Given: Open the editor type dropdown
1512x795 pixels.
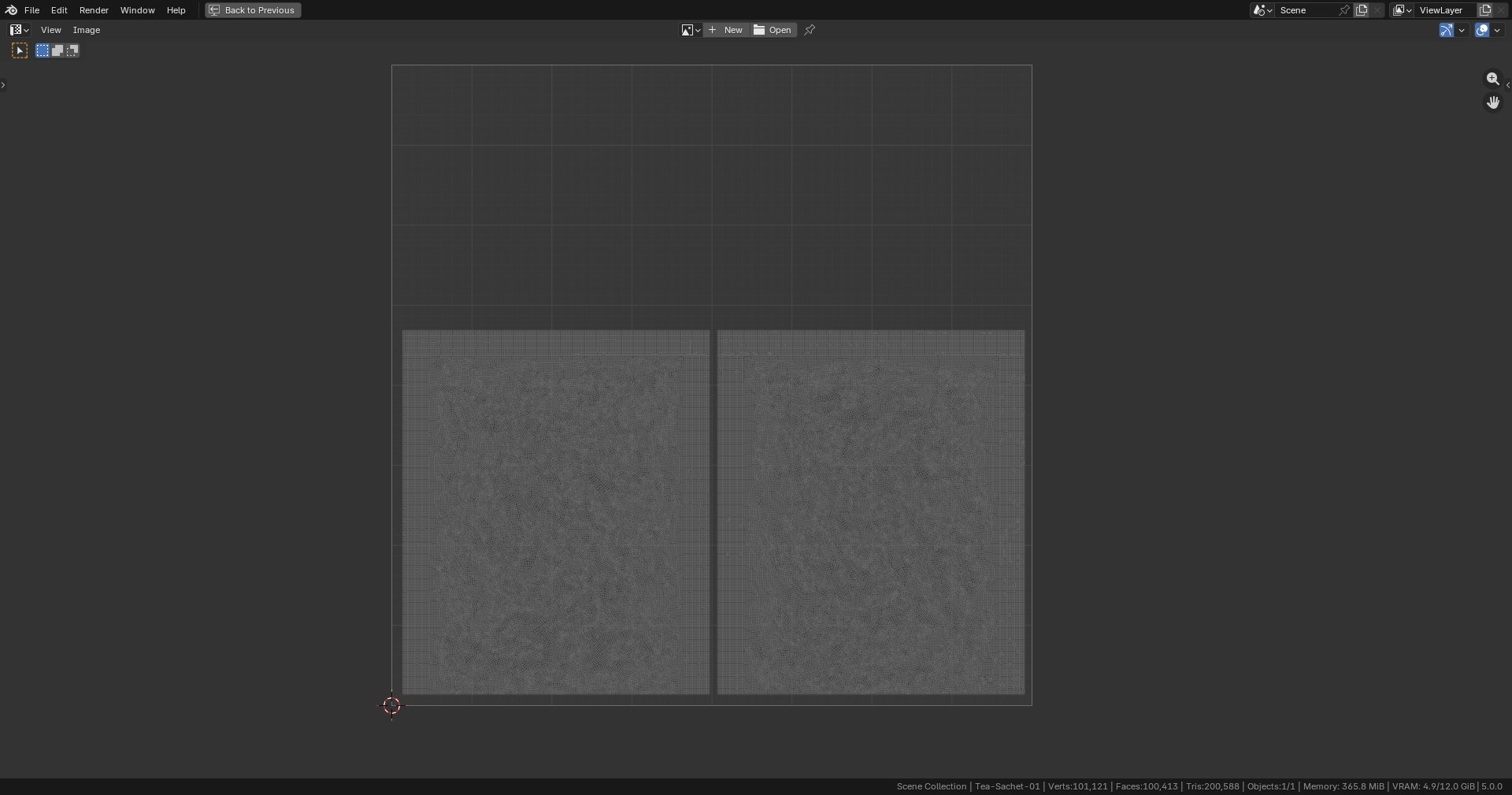Looking at the screenshot, I should click(20, 30).
